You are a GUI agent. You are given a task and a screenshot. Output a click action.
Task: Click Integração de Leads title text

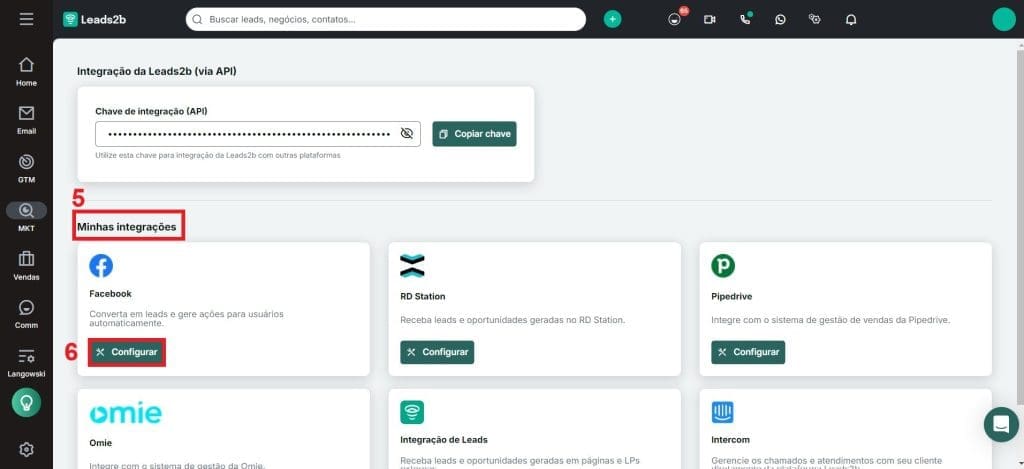(444, 440)
